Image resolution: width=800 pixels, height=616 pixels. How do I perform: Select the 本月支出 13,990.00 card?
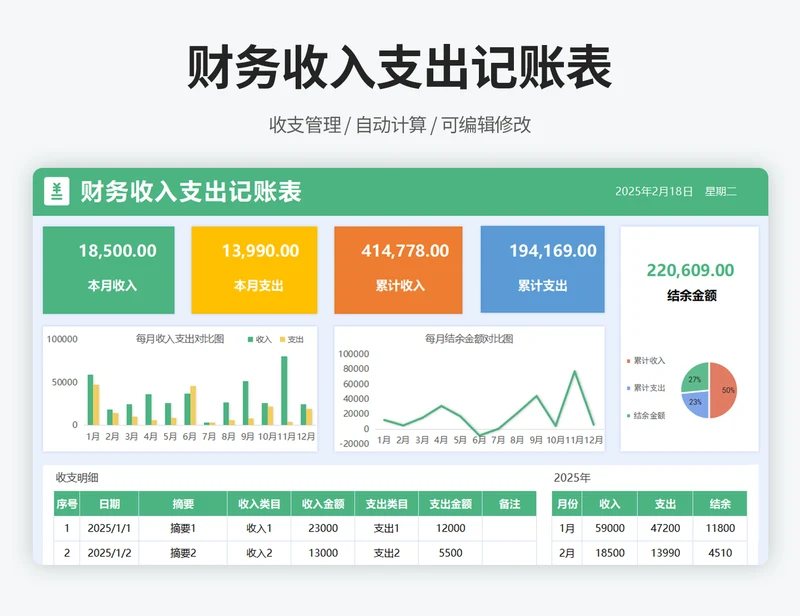click(254, 270)
